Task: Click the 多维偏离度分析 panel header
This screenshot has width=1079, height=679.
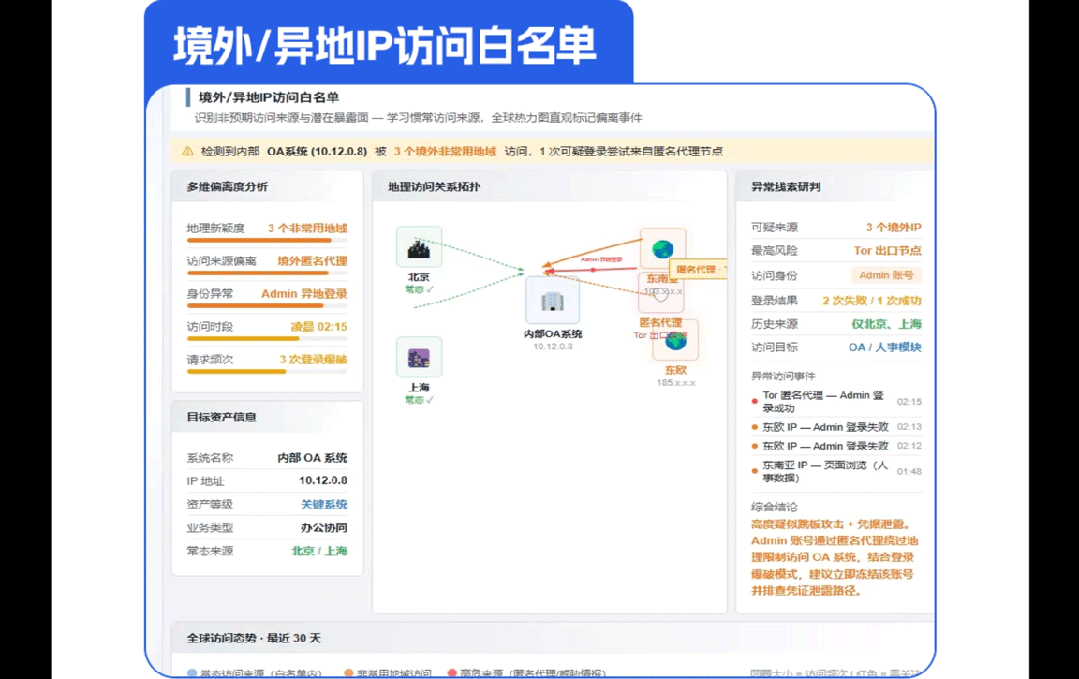Action: pos(267,186)
